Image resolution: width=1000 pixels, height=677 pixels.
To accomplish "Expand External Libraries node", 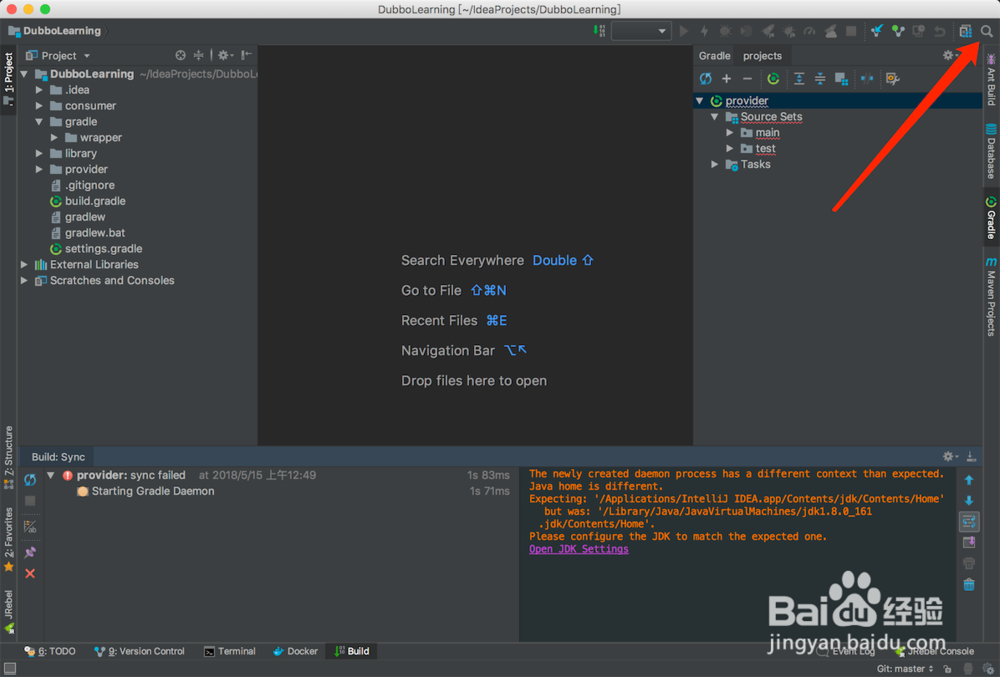I will click(24, 265).
